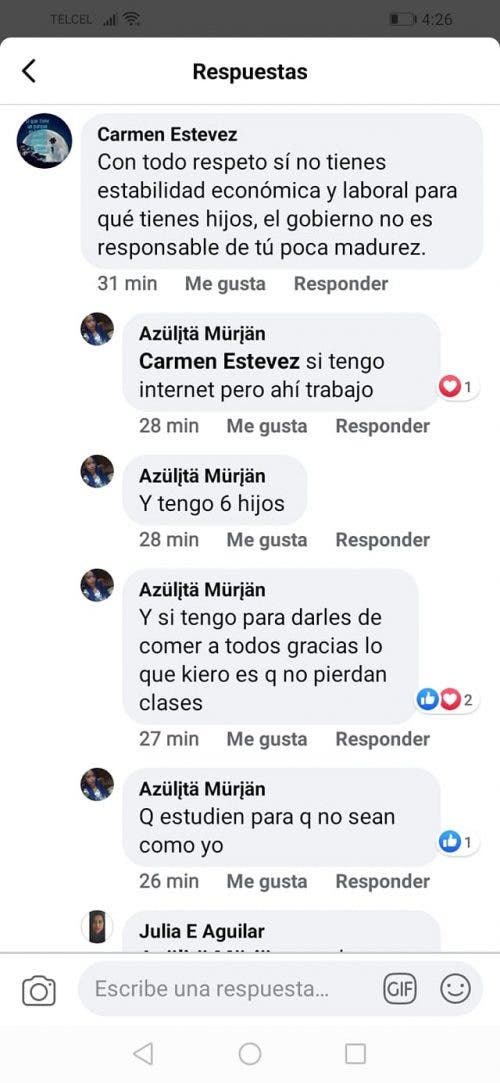Like the 27 min comment about clases
Image resolution: width=500 pixels, height=1083 pixels.
(x=267, y=738)
